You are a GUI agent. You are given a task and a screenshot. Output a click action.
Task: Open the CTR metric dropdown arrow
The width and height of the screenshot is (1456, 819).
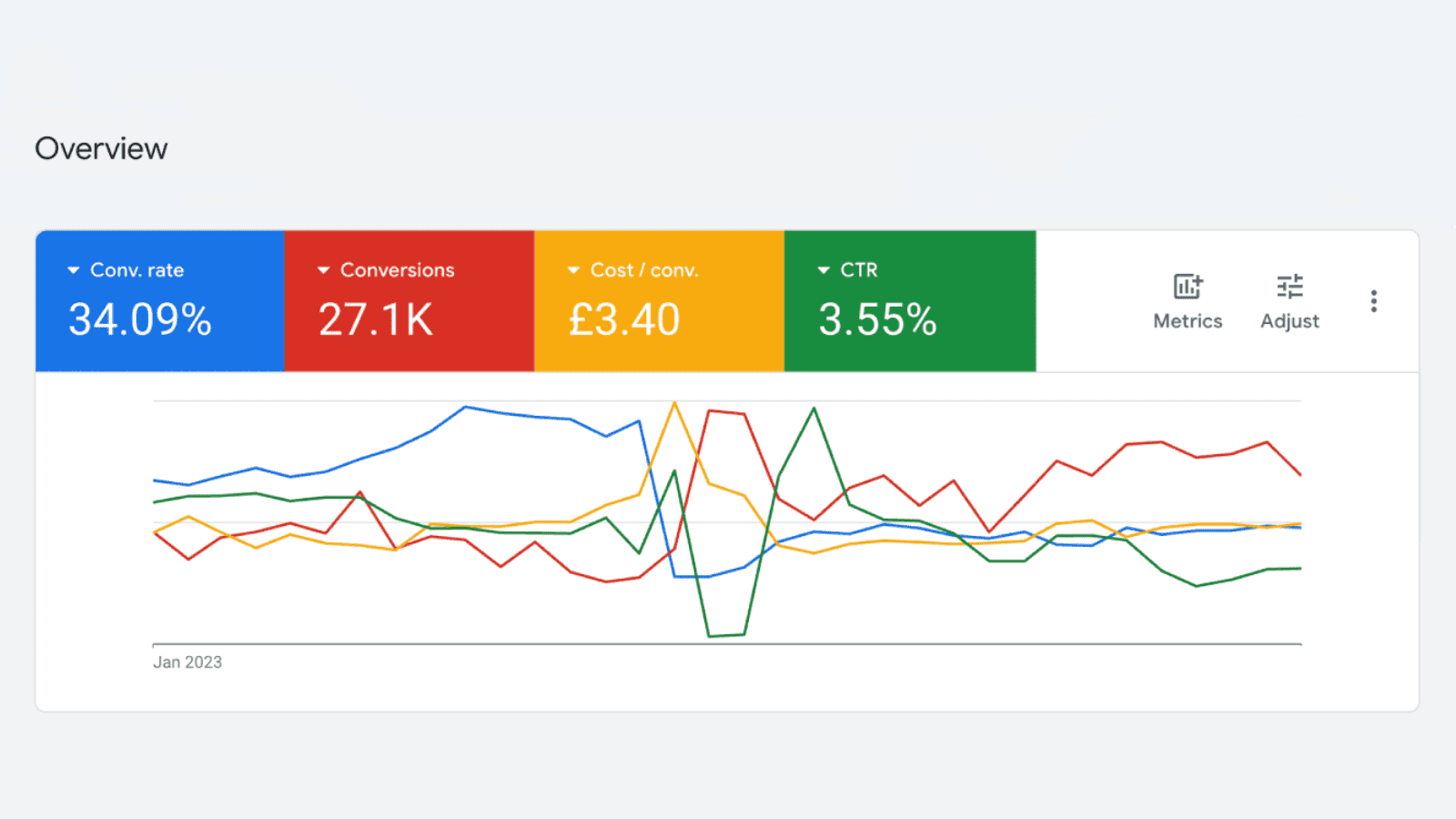pyautogui.click(x=824, y=270)
